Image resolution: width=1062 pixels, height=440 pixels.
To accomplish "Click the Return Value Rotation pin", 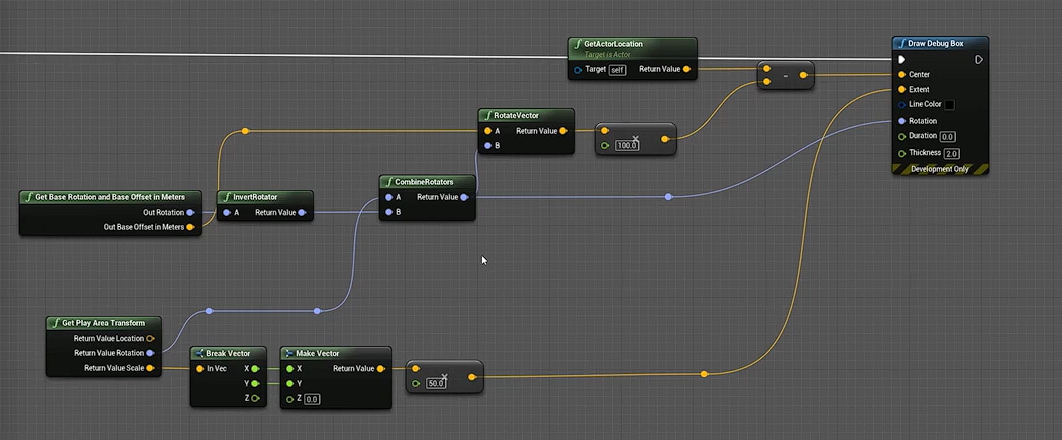I will click(150, 353).
